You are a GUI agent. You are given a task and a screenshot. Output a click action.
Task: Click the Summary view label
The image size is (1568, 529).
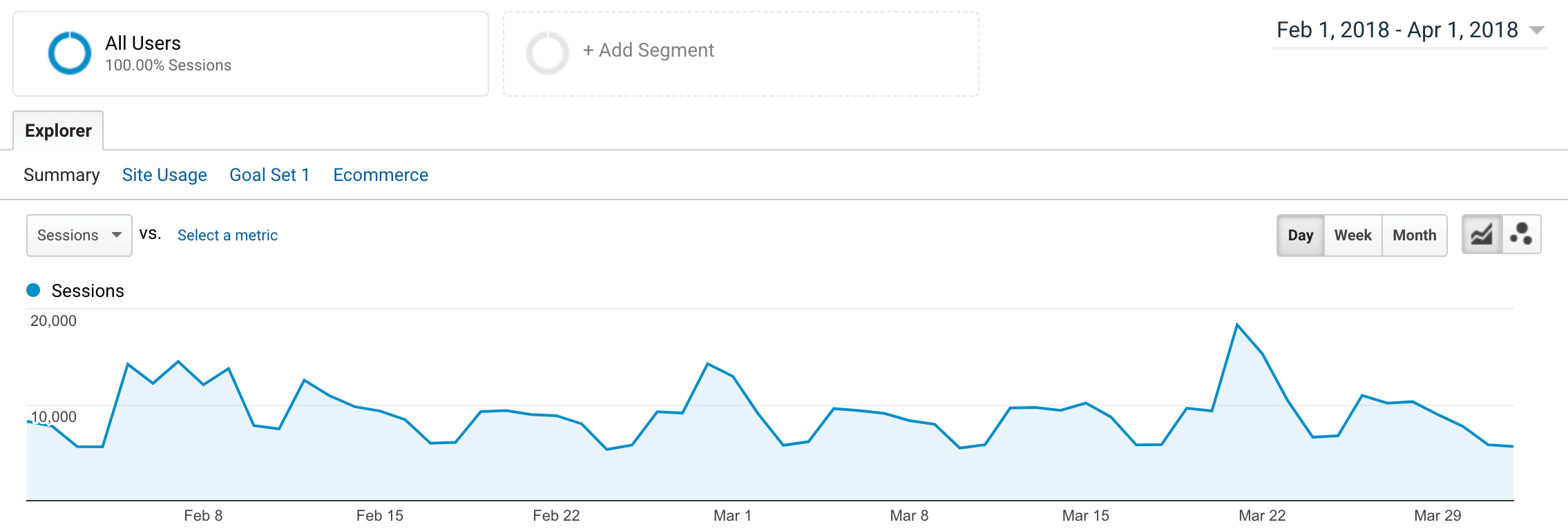coord(61,175)
